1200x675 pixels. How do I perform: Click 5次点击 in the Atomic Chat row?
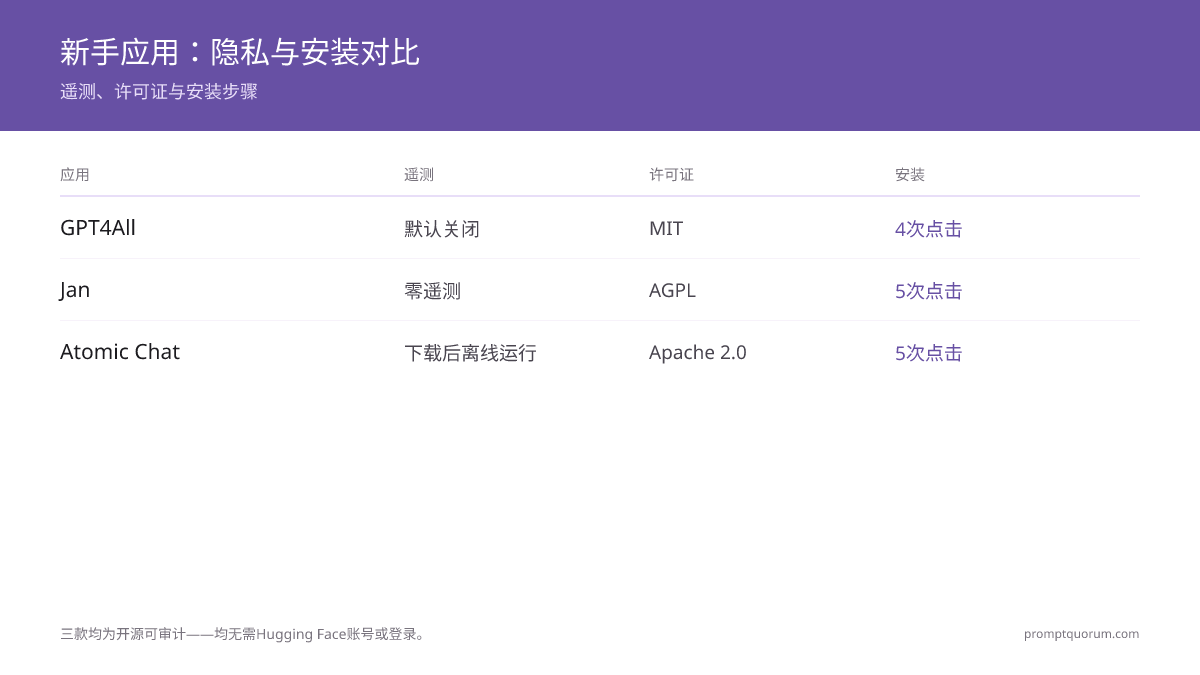pos(928,353)
